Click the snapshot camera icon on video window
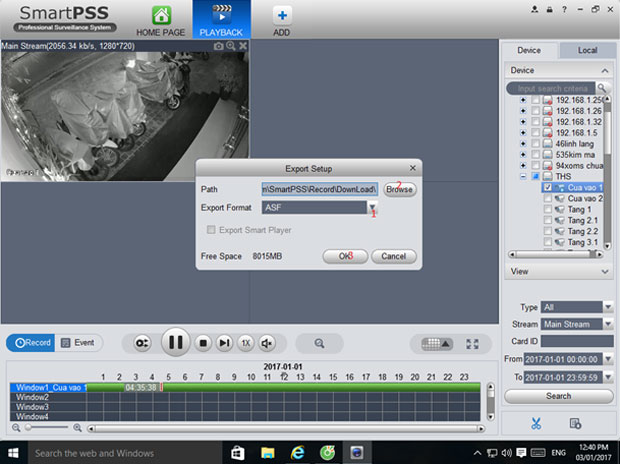 point(219,46)
